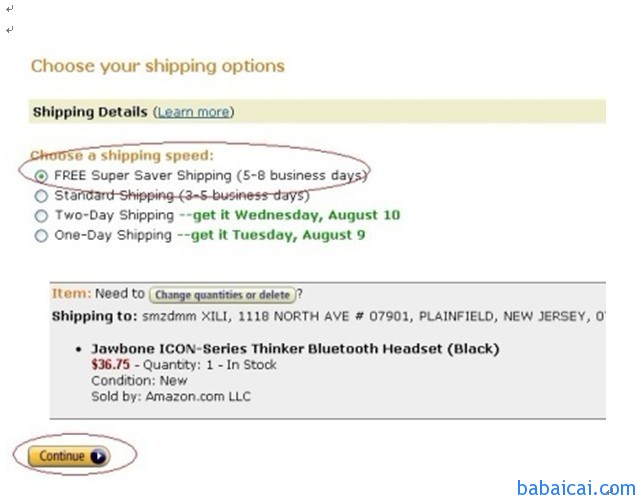Click the Choose your shipping options heading
Viewport: 638px width, 499px height.
point(158,66)
